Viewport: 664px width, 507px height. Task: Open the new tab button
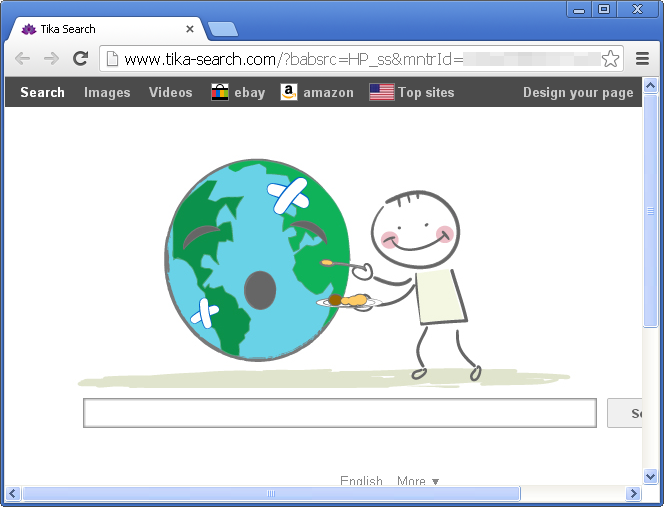[222, 29]
